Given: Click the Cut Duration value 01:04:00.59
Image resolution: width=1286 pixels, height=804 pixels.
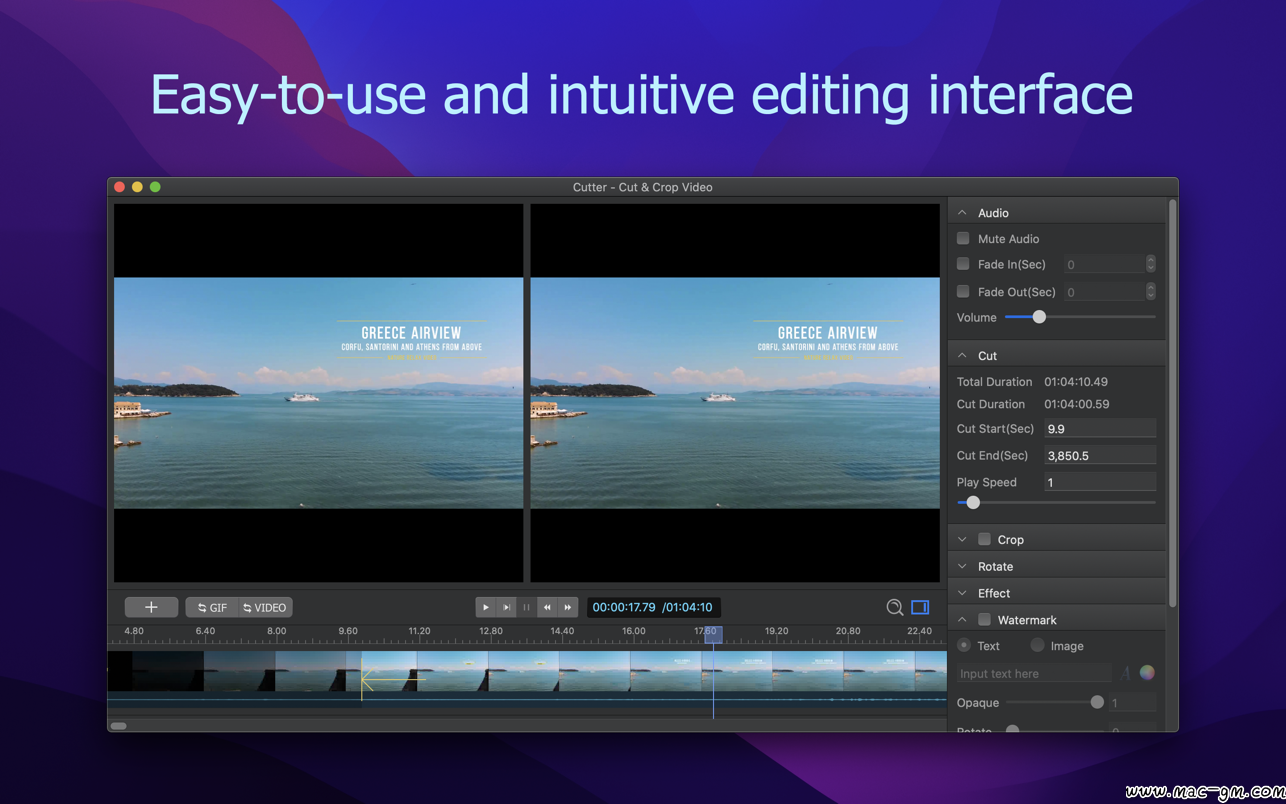Looking at the screenshot, I should [1076, 404].
